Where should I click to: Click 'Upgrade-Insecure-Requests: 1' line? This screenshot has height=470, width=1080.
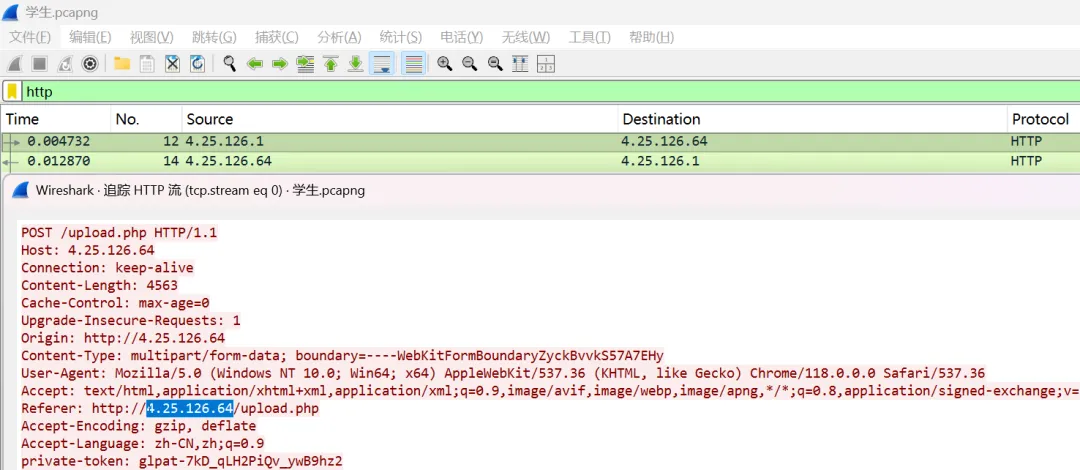tap(131, 320)
